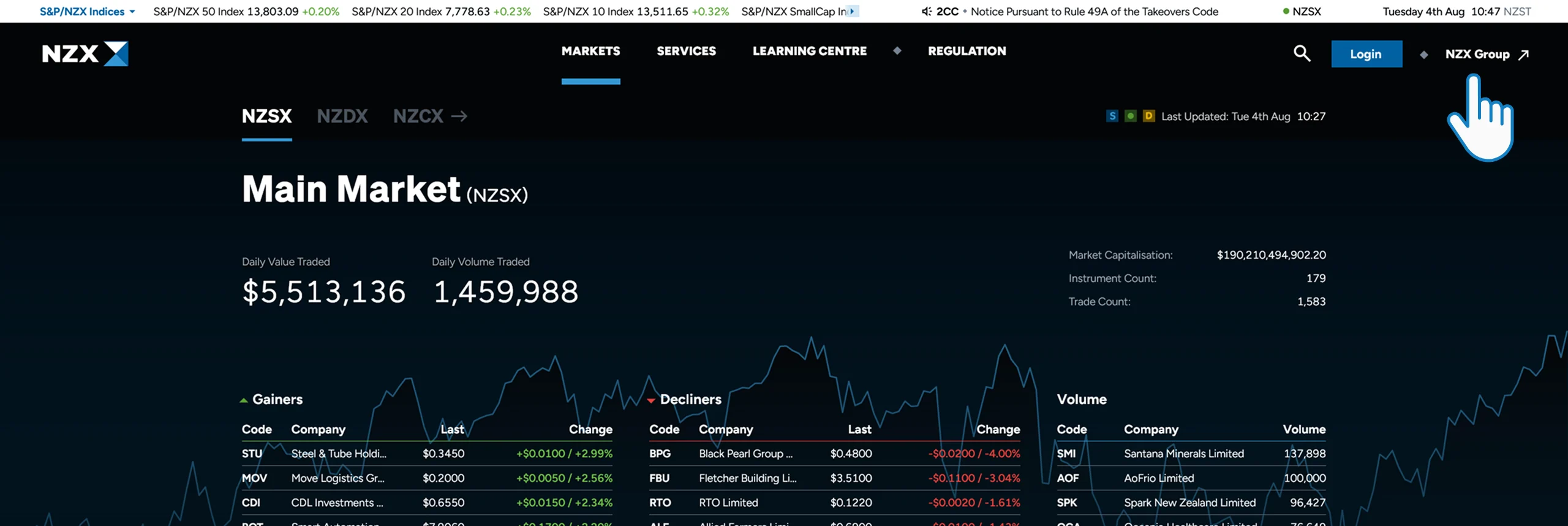This screenshot has height=526, width=1568.
Task: Click the S&P/NZX 10 Index ticker
Action: click(636, 11)
